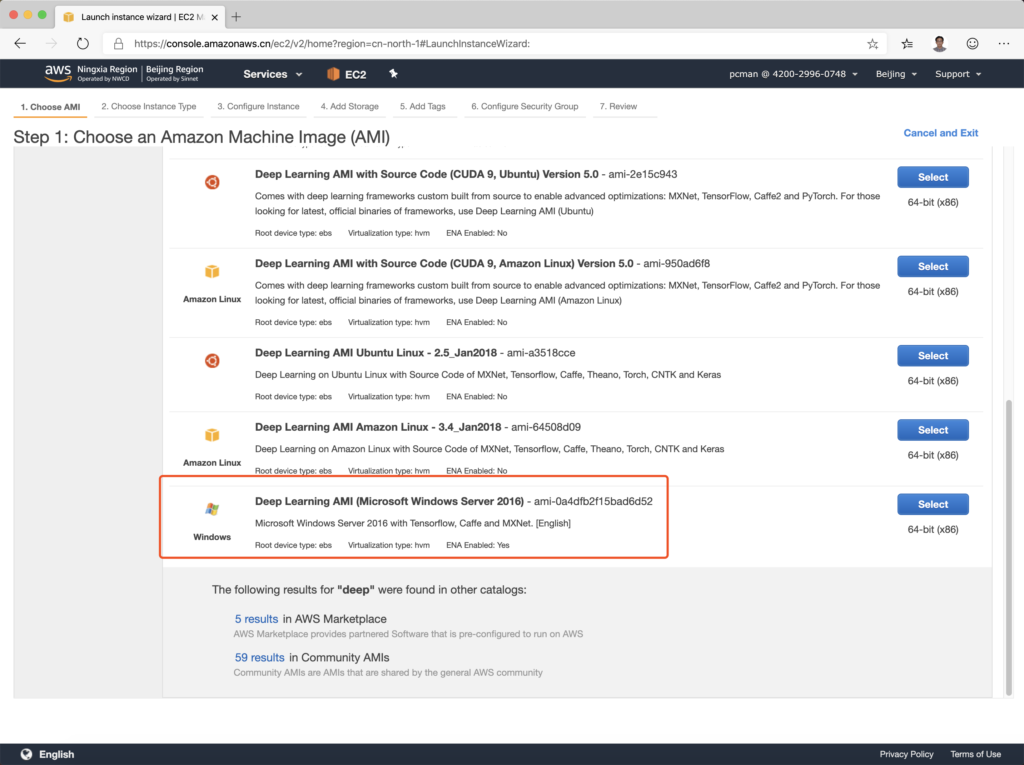
Task: Go to Choose Instance Type step tab
Action: tap(149, 106)
